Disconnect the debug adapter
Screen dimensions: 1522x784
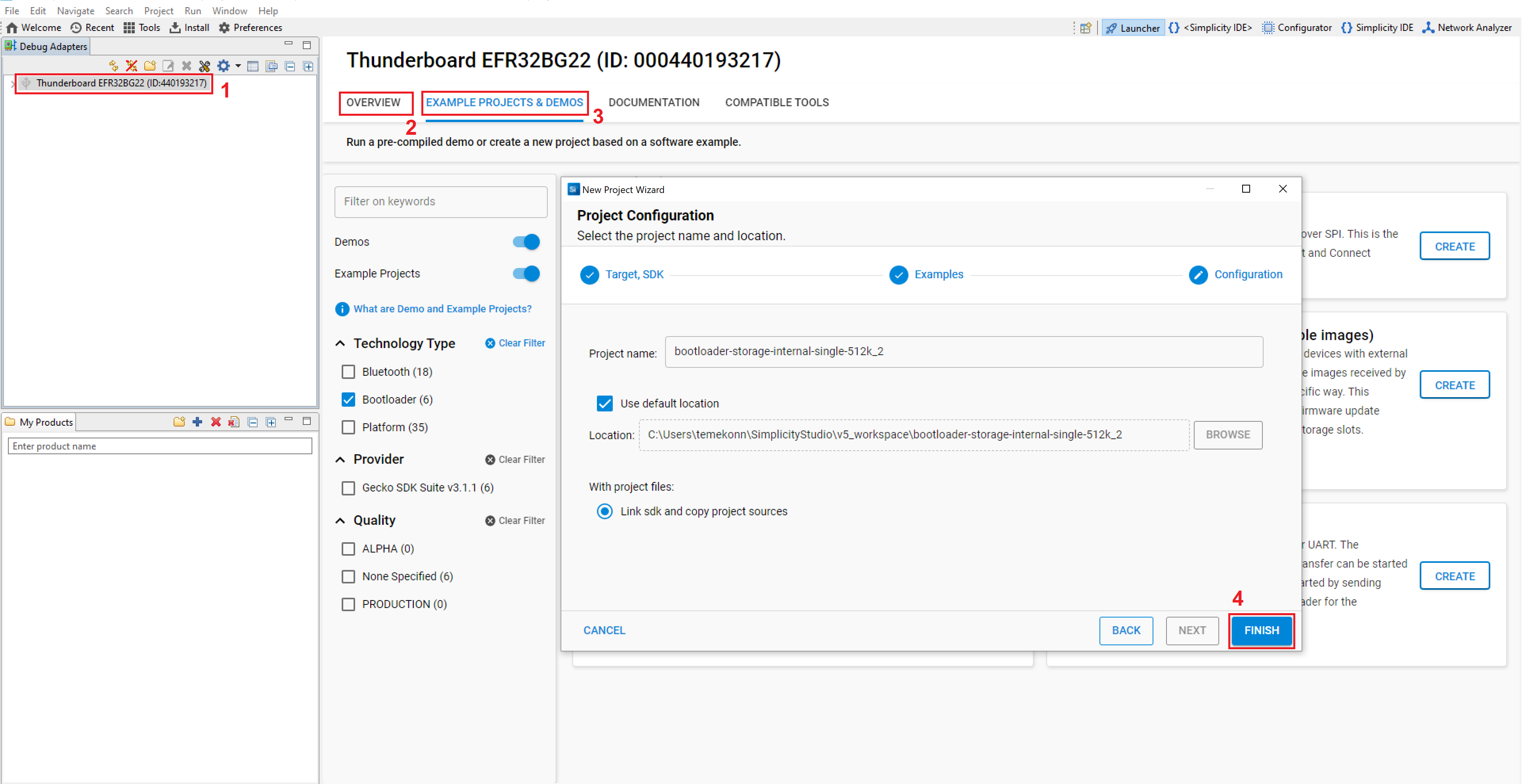pyautogui.click(x=131, y=65)
